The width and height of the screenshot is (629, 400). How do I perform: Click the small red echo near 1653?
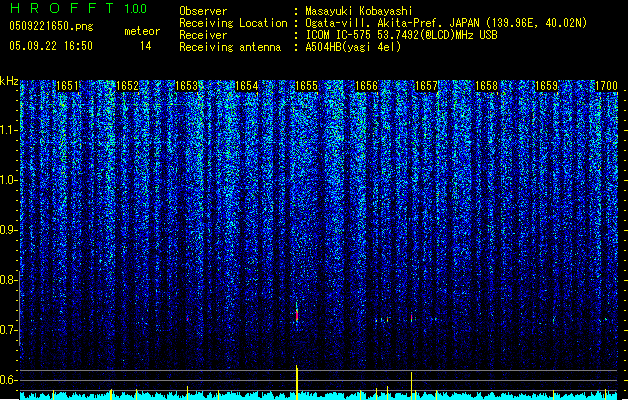tap(187, 319)
